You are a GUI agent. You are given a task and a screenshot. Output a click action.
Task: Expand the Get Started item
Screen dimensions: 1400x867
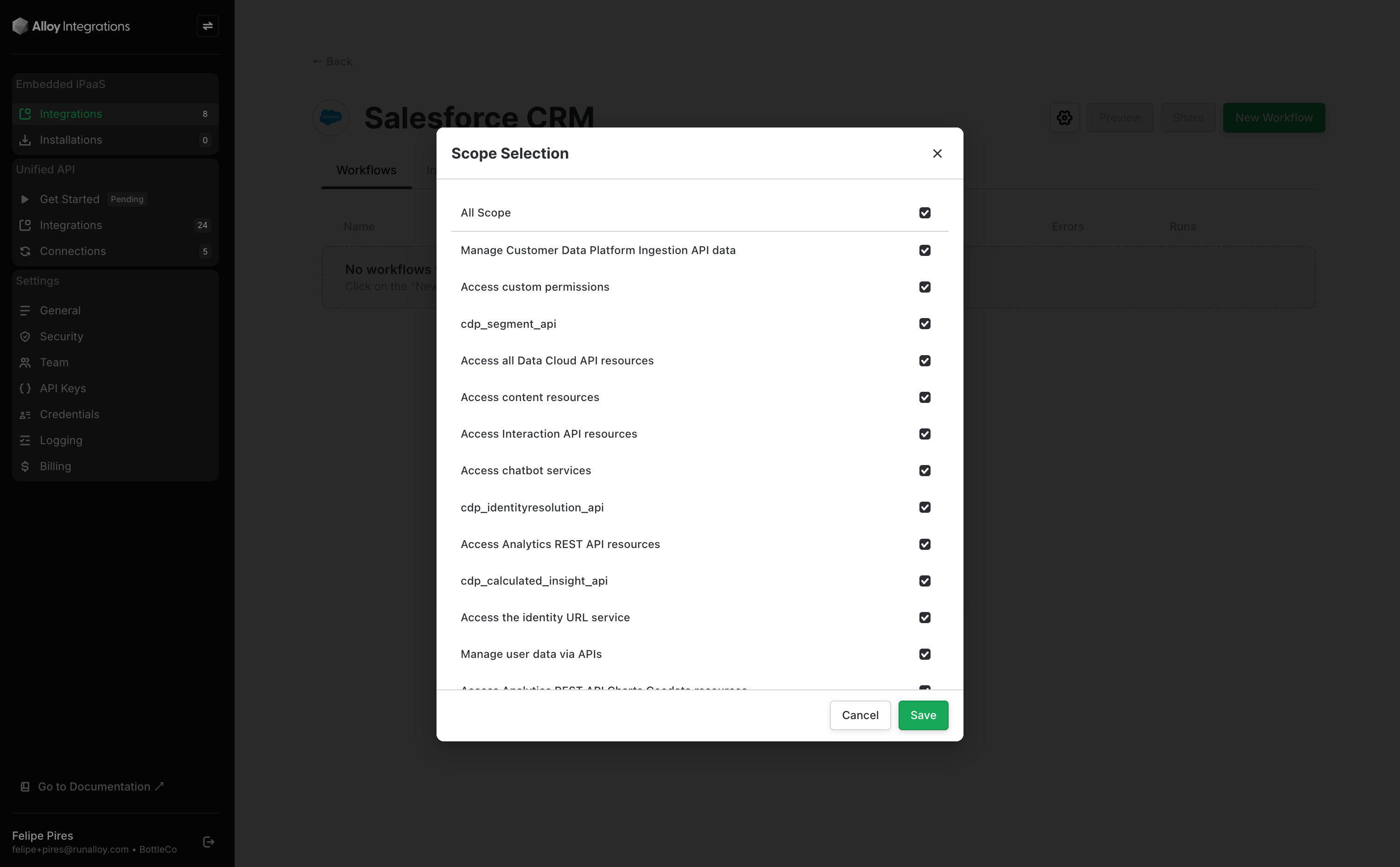(25, 199)
